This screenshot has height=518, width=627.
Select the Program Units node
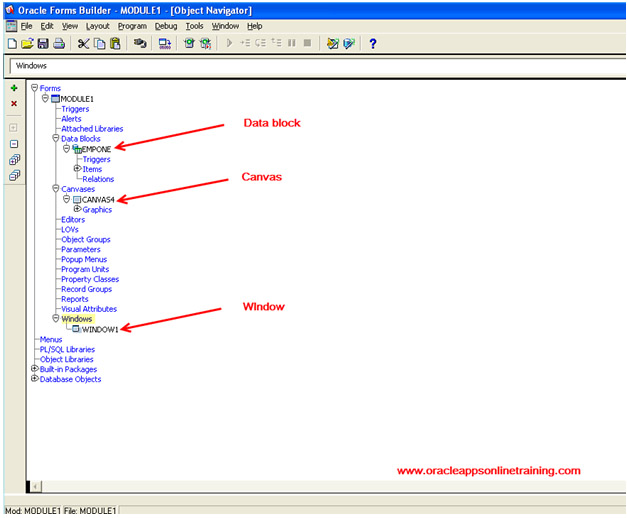click(x=85, y=269)
